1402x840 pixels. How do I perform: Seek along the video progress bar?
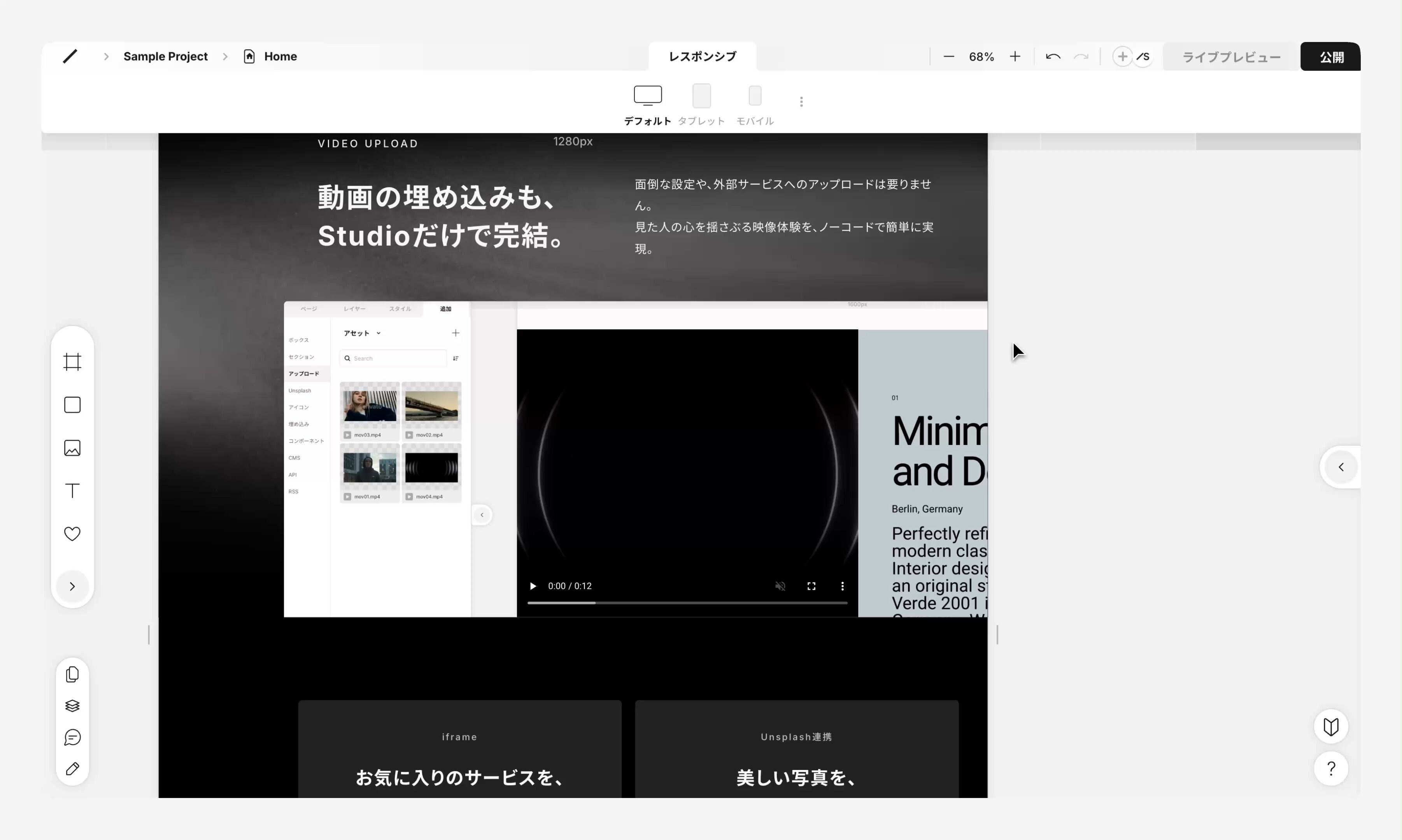click(x=687, y=603)
